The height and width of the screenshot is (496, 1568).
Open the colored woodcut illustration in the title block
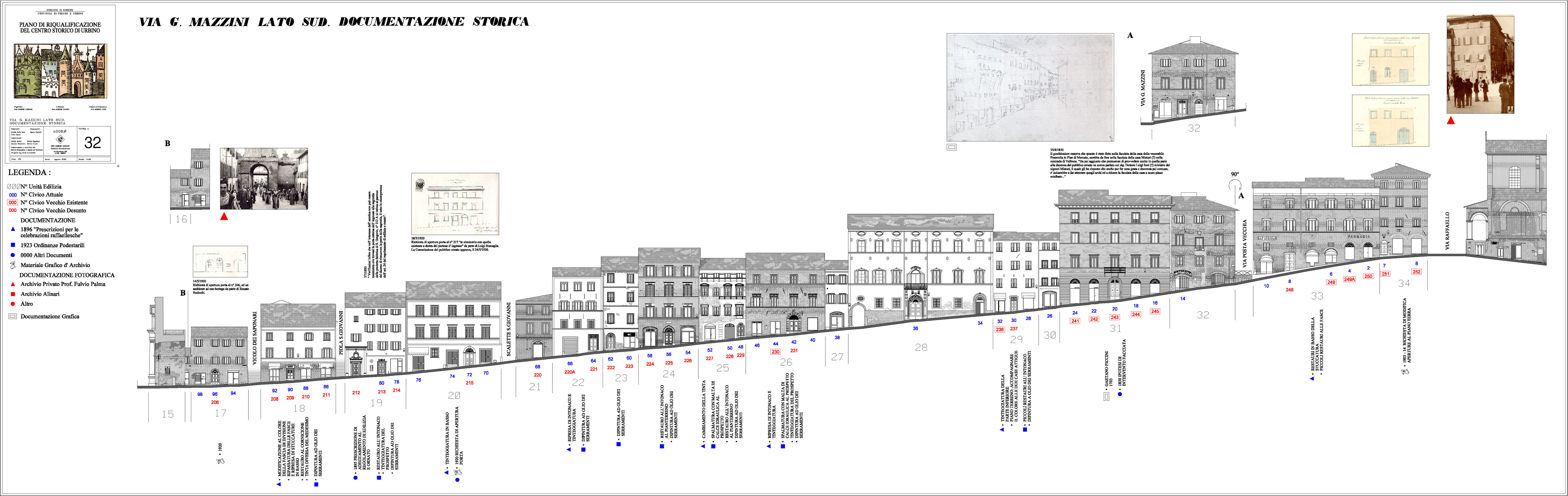60,71
